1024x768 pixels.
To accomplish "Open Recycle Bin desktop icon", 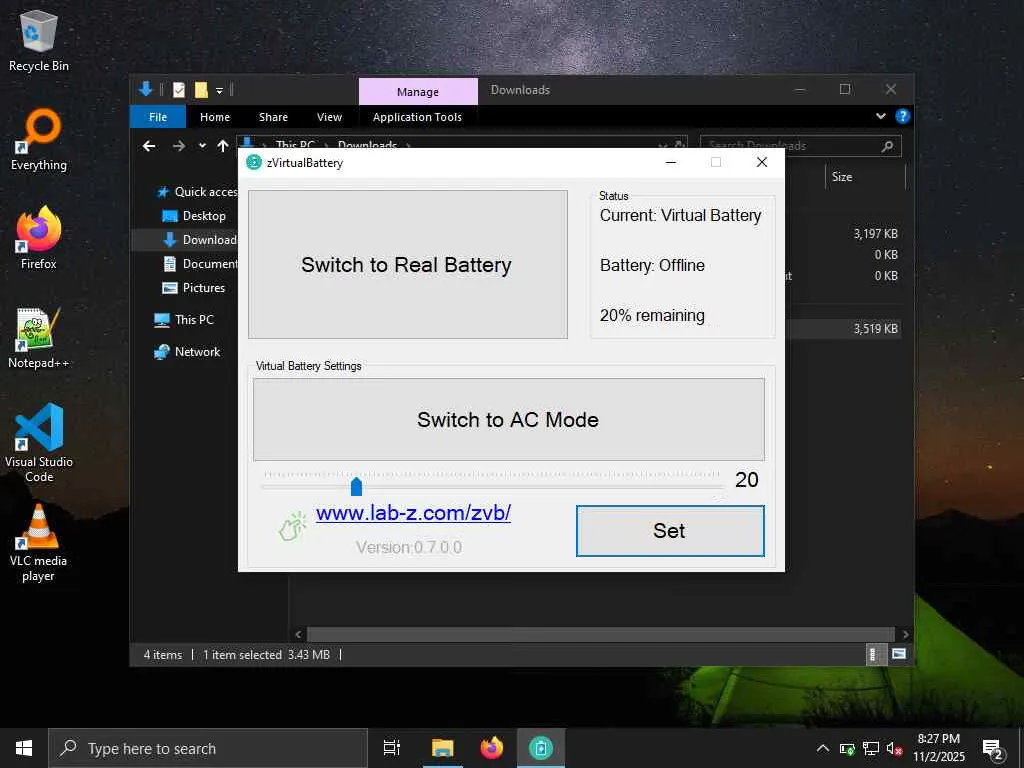I will click(x=39, y=41).
